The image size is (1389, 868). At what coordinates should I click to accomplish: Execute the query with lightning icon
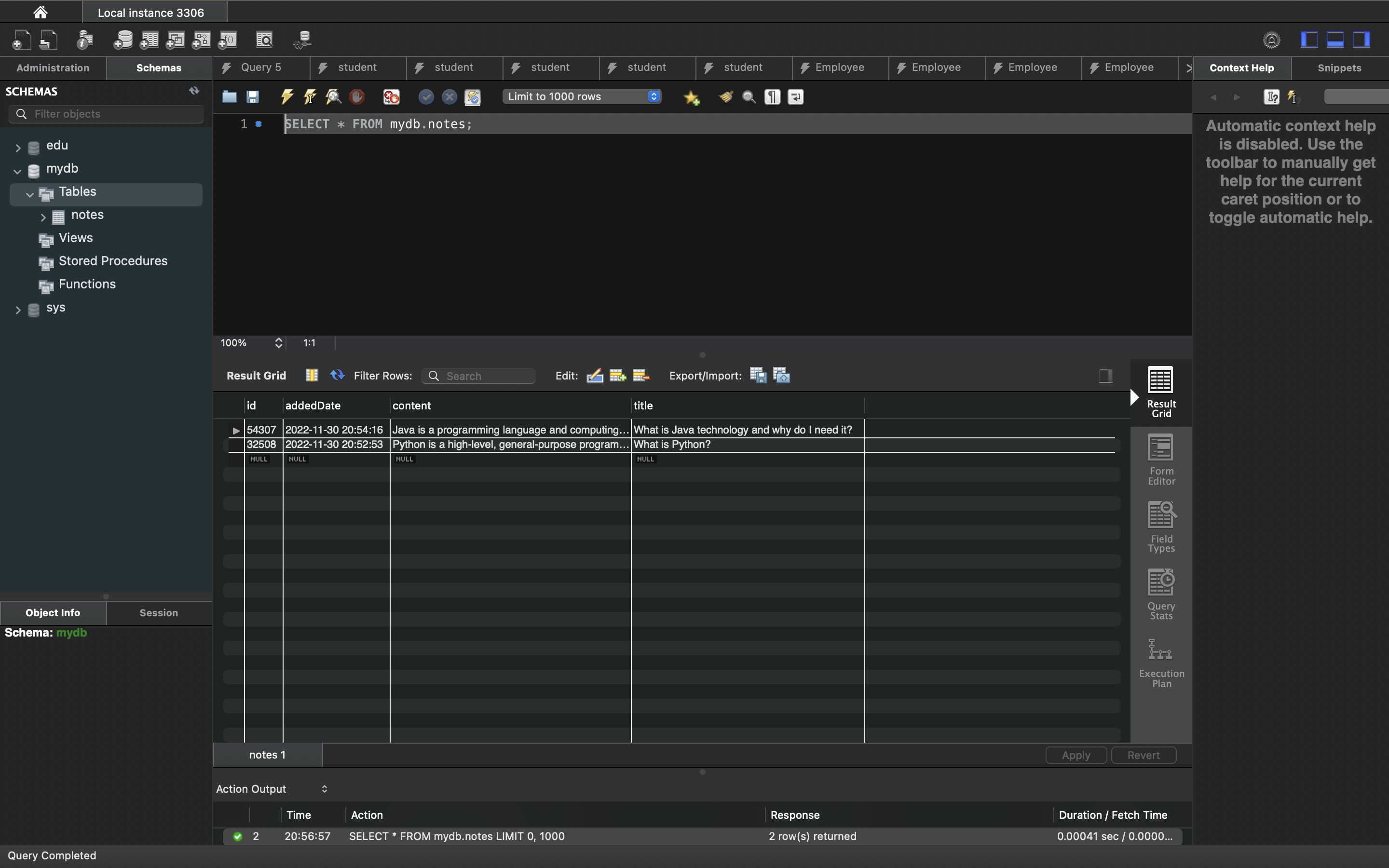287,97
